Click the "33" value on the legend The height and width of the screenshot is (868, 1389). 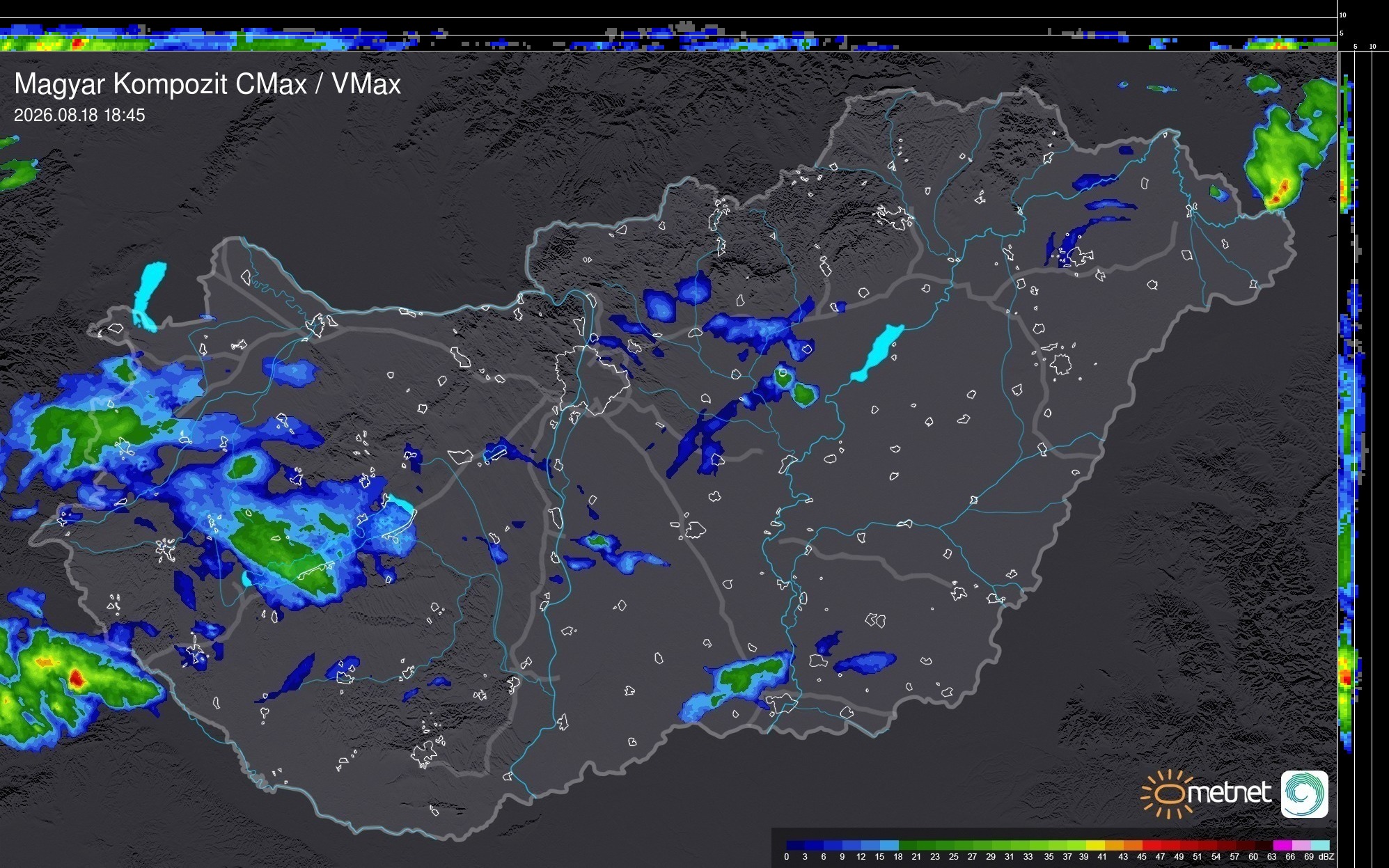(x=1028, y=857)
